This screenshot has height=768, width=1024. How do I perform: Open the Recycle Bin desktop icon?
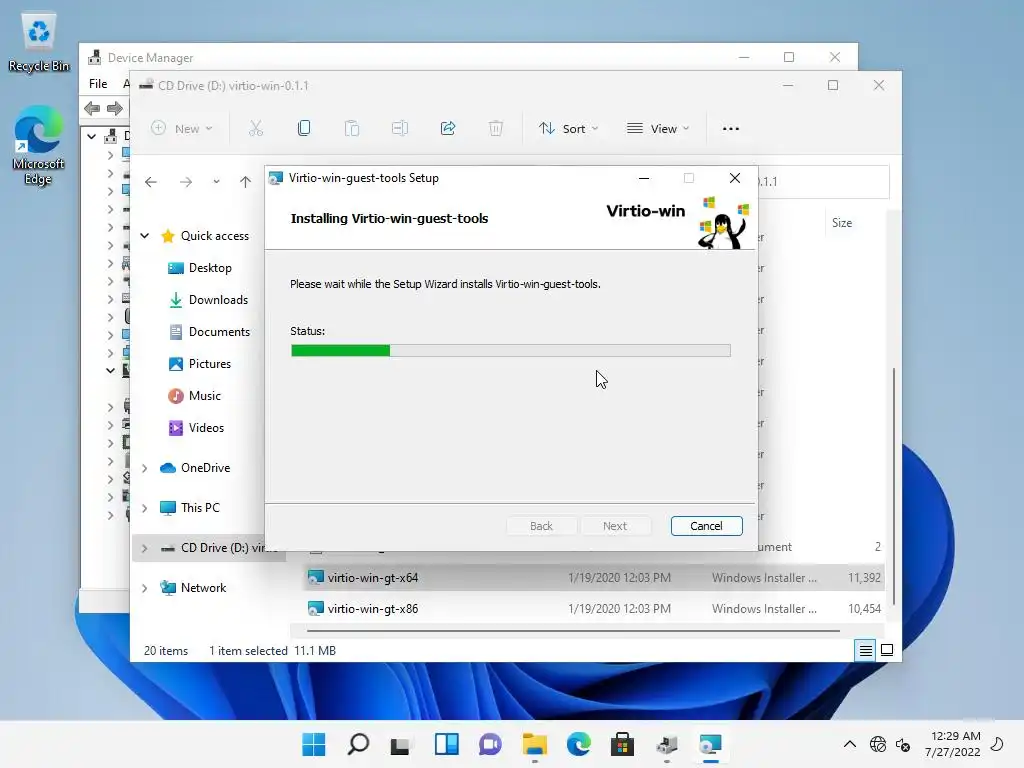coord(39,43)
